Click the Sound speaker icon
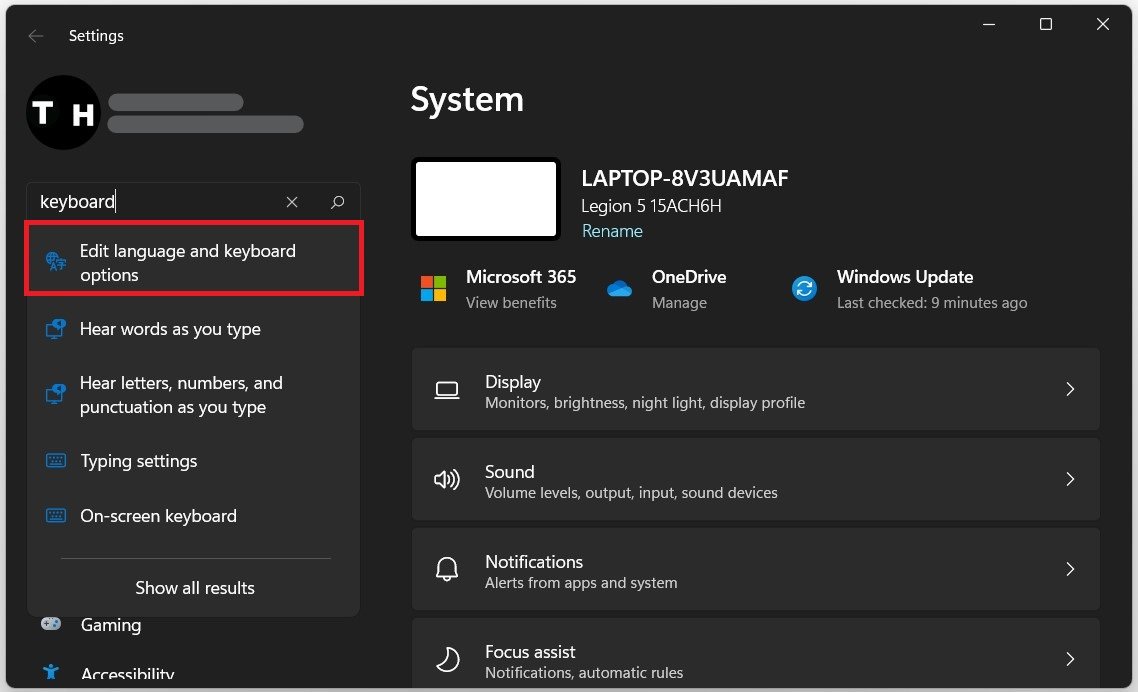Viewport: 1138px width, 692px height. [447, 480]
